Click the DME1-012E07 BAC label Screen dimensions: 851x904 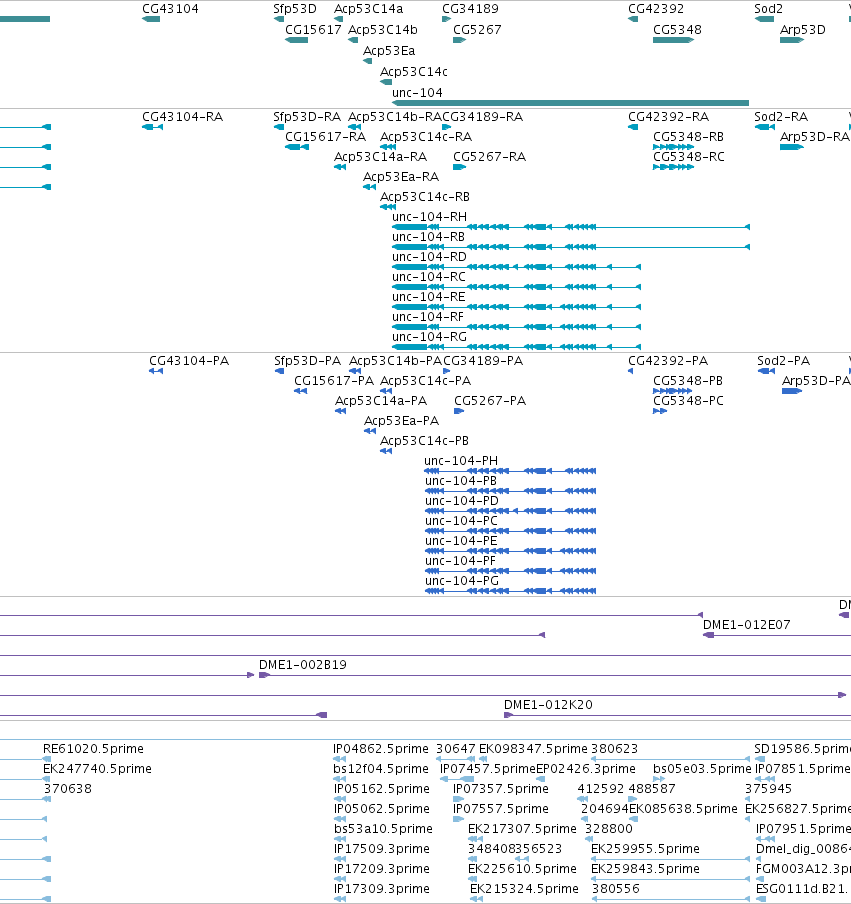pyautogui.click(x=746, y=624)
